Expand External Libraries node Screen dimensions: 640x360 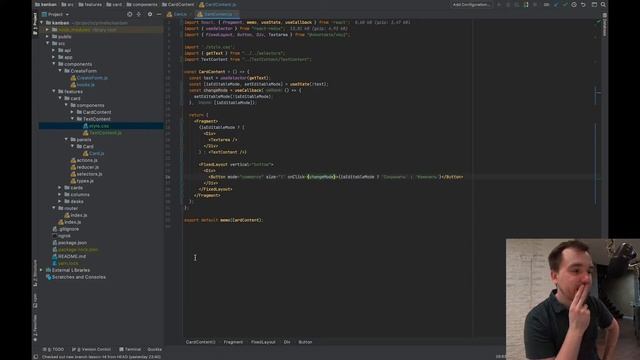pos(41,270)
